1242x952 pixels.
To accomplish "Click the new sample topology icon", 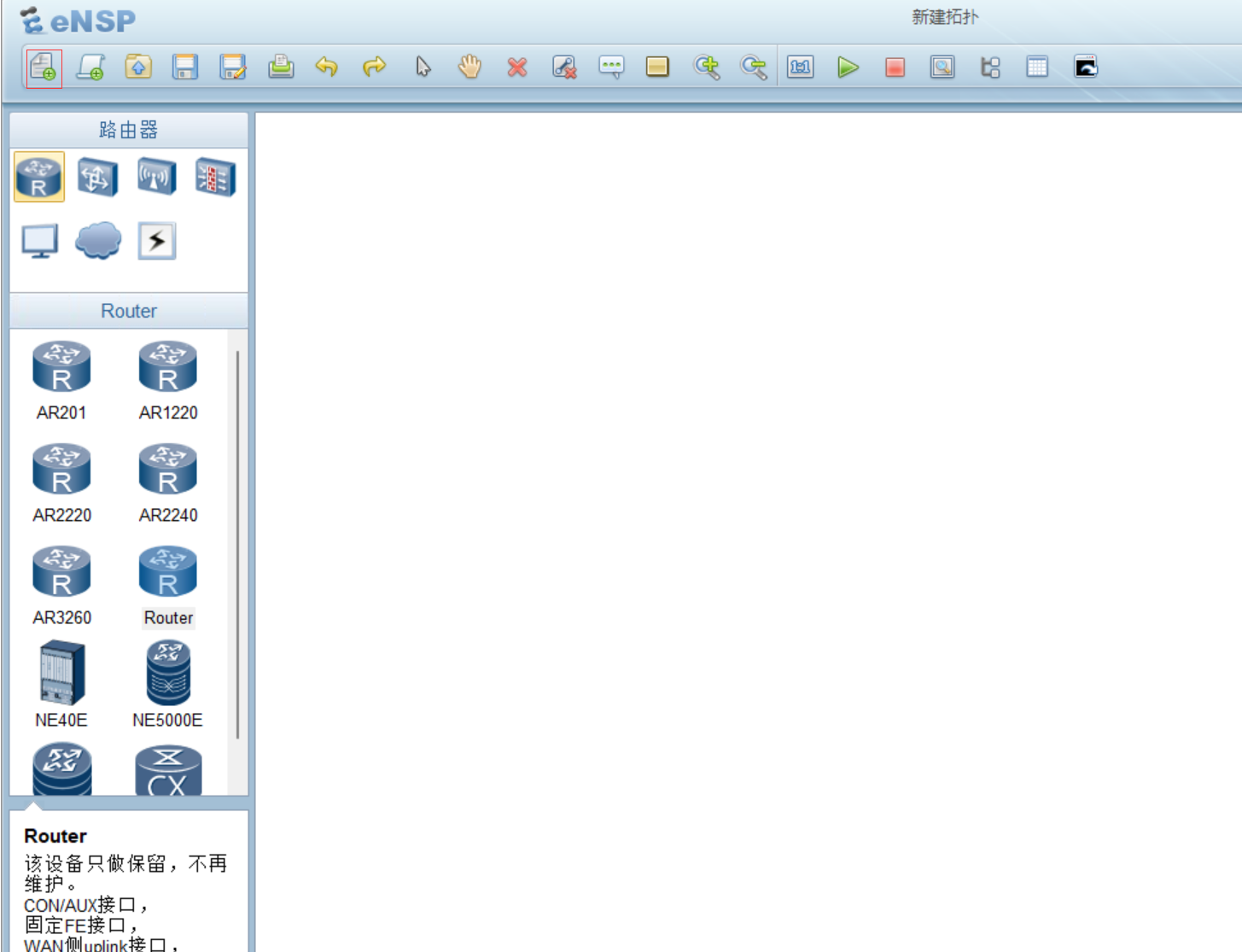I will pyautogui.click(x=90, y=67).
